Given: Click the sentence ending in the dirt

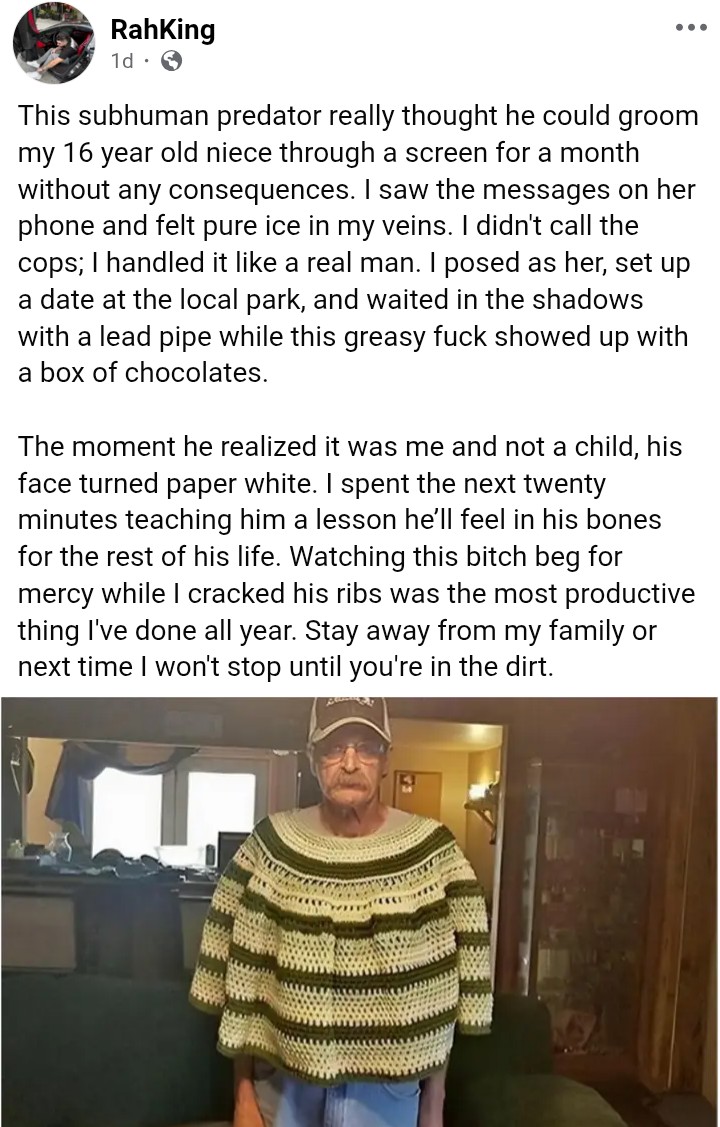Looking at the screenshot, I should [337, 649].
